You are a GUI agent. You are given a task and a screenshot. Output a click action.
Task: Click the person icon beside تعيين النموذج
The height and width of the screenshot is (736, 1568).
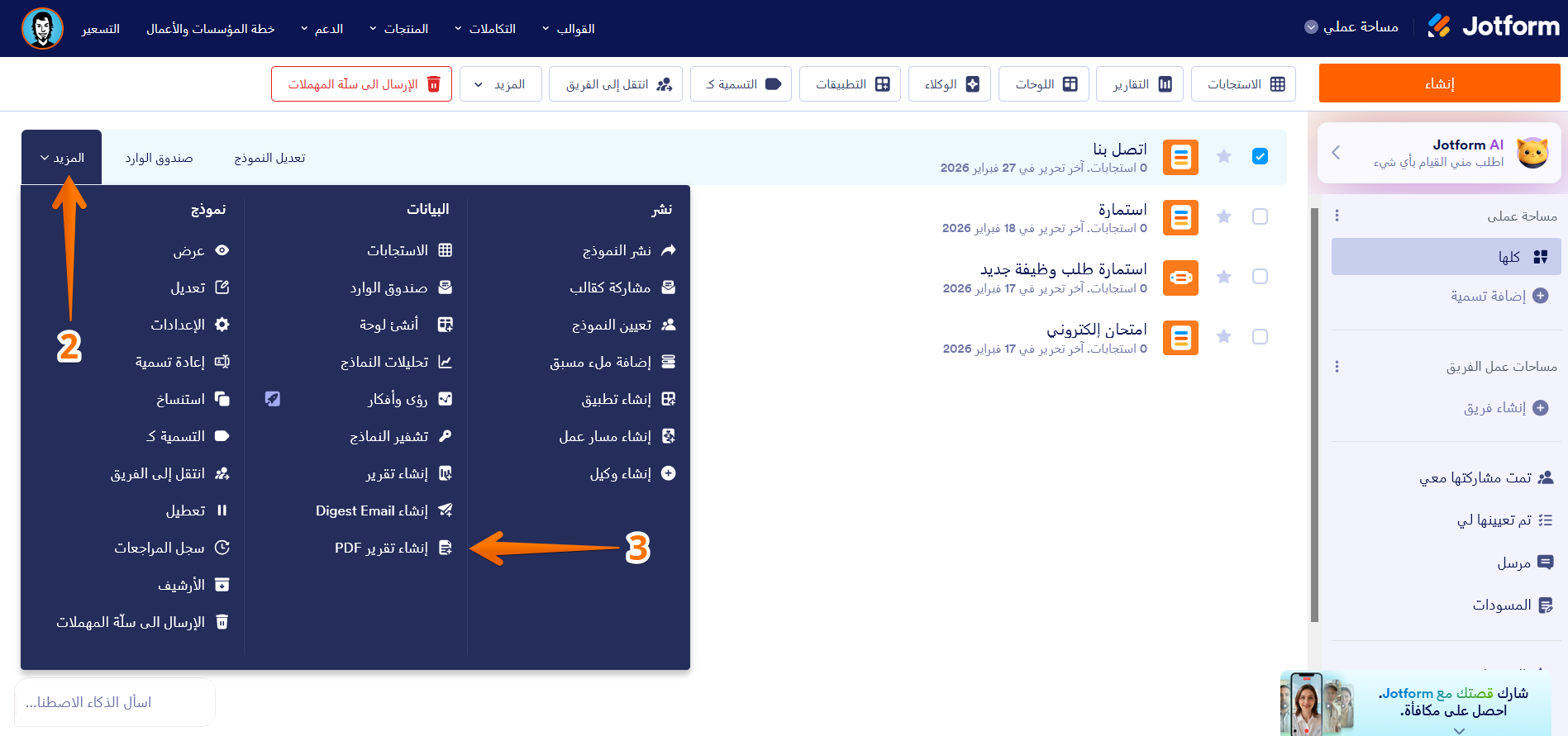(x=669, y=325)
